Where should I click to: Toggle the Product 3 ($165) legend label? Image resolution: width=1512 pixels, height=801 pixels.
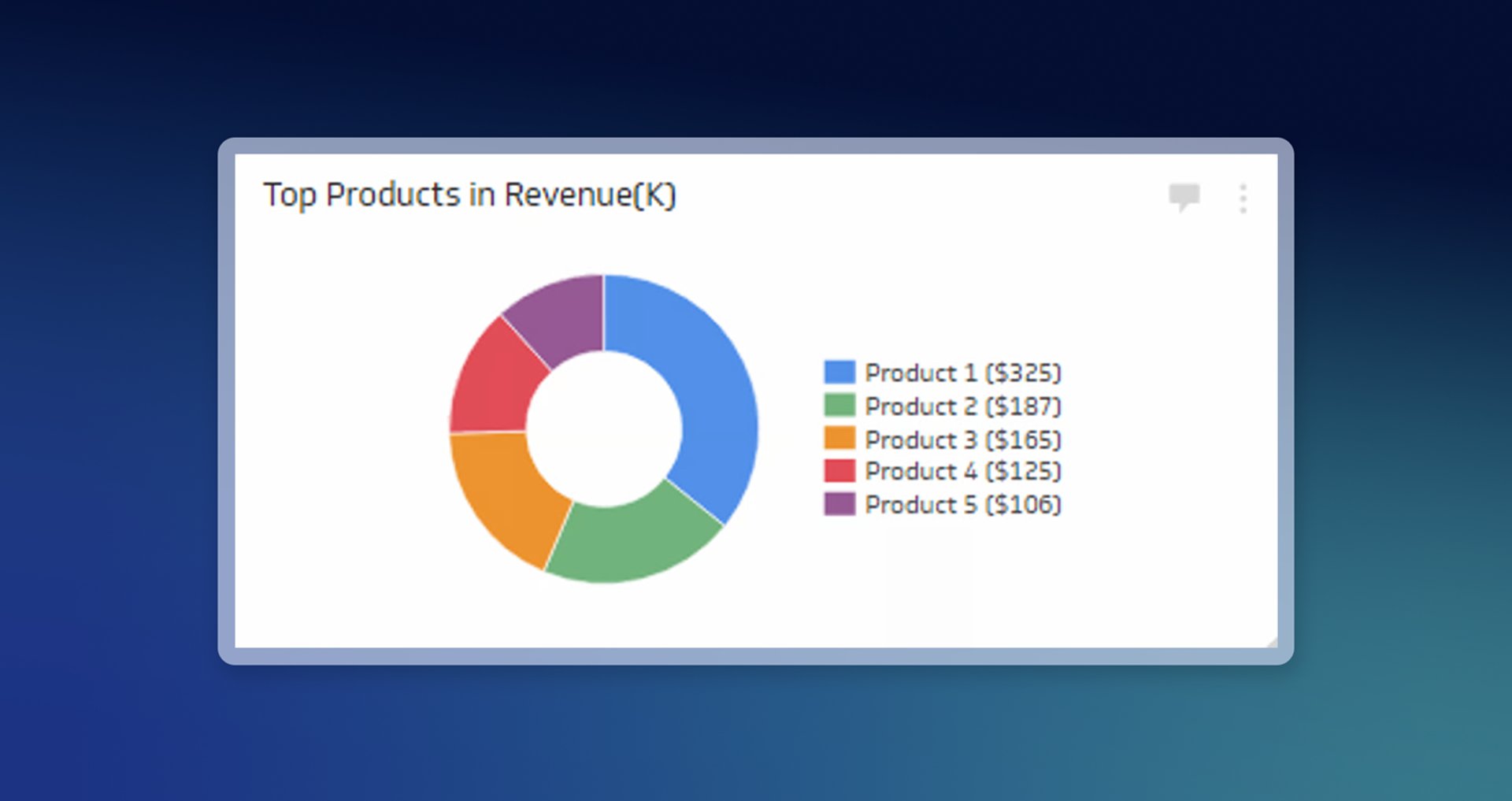[x=962, y=439]
